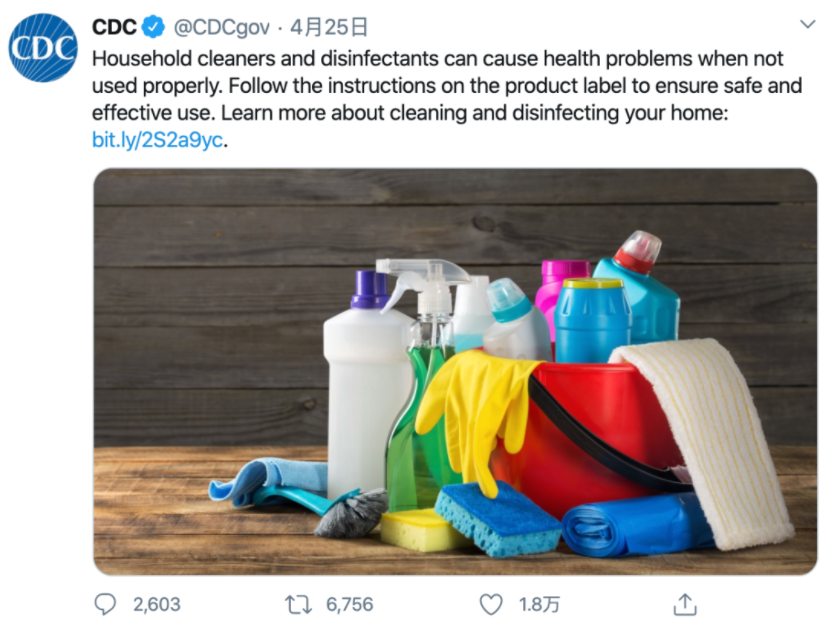Click the blue verified badge
836x638 pixels.
click(154, 27)
